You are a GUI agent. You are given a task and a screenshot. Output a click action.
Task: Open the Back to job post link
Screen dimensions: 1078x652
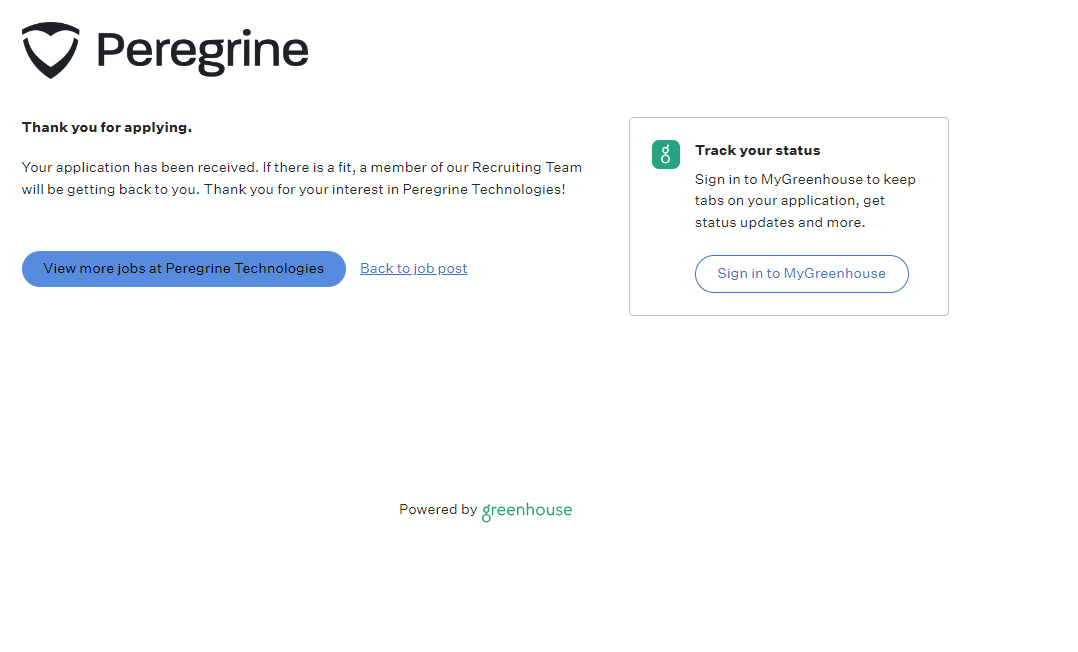pos(413,268)
